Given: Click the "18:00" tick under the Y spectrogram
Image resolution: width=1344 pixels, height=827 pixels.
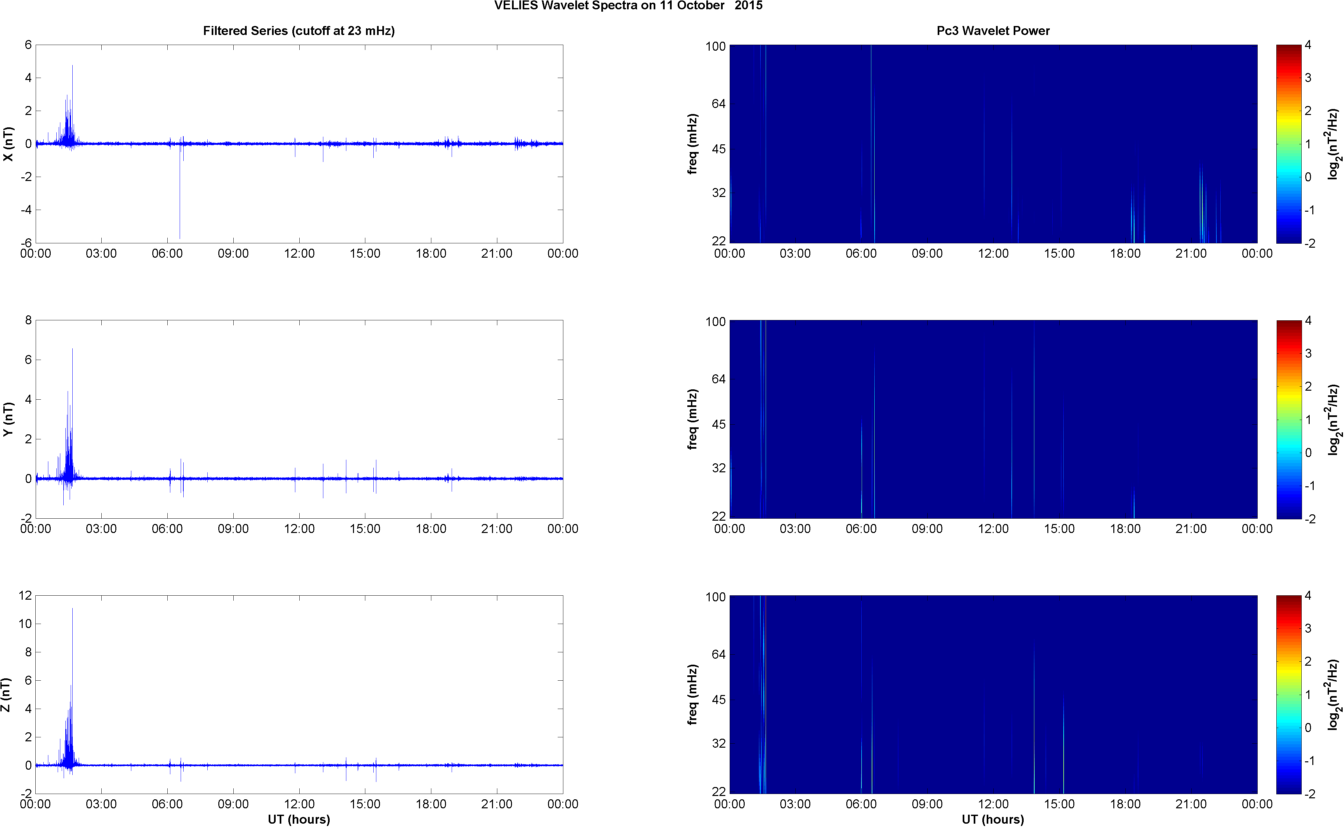Looking at the screenshot, I should tap(1125, 529).
